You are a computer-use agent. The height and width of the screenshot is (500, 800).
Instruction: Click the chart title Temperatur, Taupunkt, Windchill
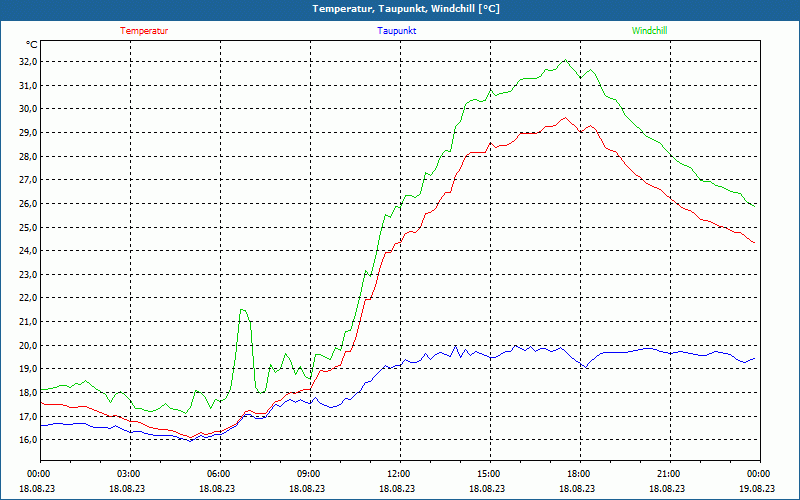pyautogui.click(x=406, y=9)
